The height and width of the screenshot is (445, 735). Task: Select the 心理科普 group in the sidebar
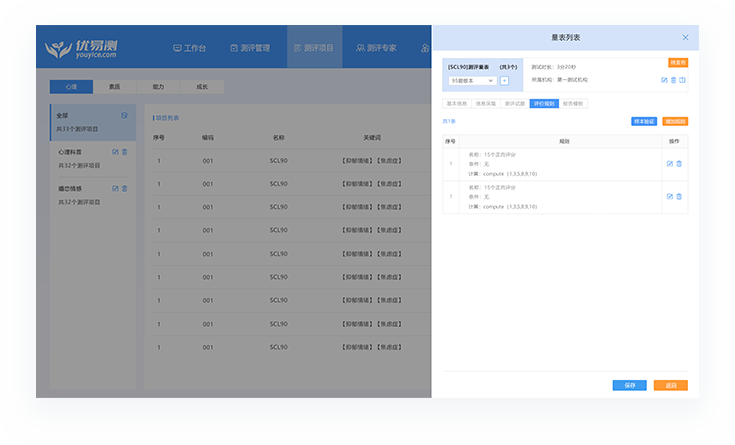pos(93,158)
